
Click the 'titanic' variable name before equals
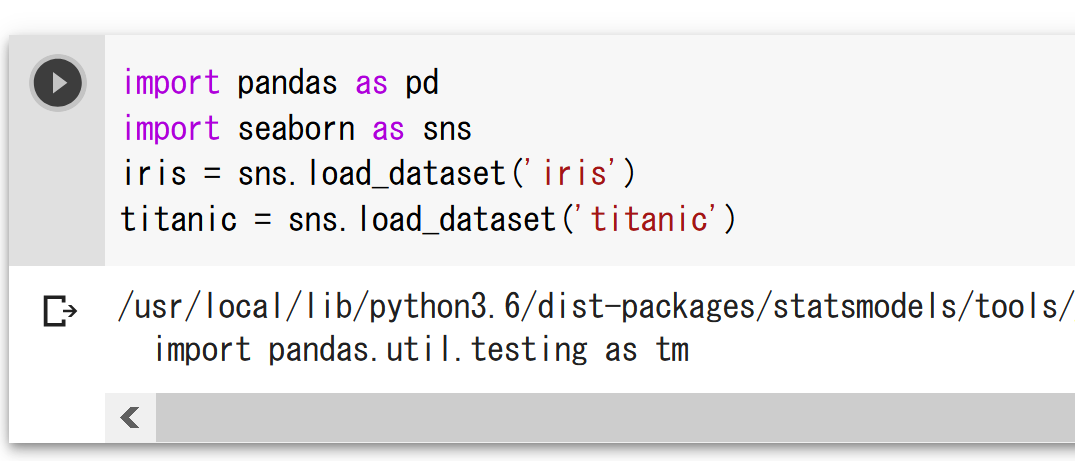coord(179,220)
